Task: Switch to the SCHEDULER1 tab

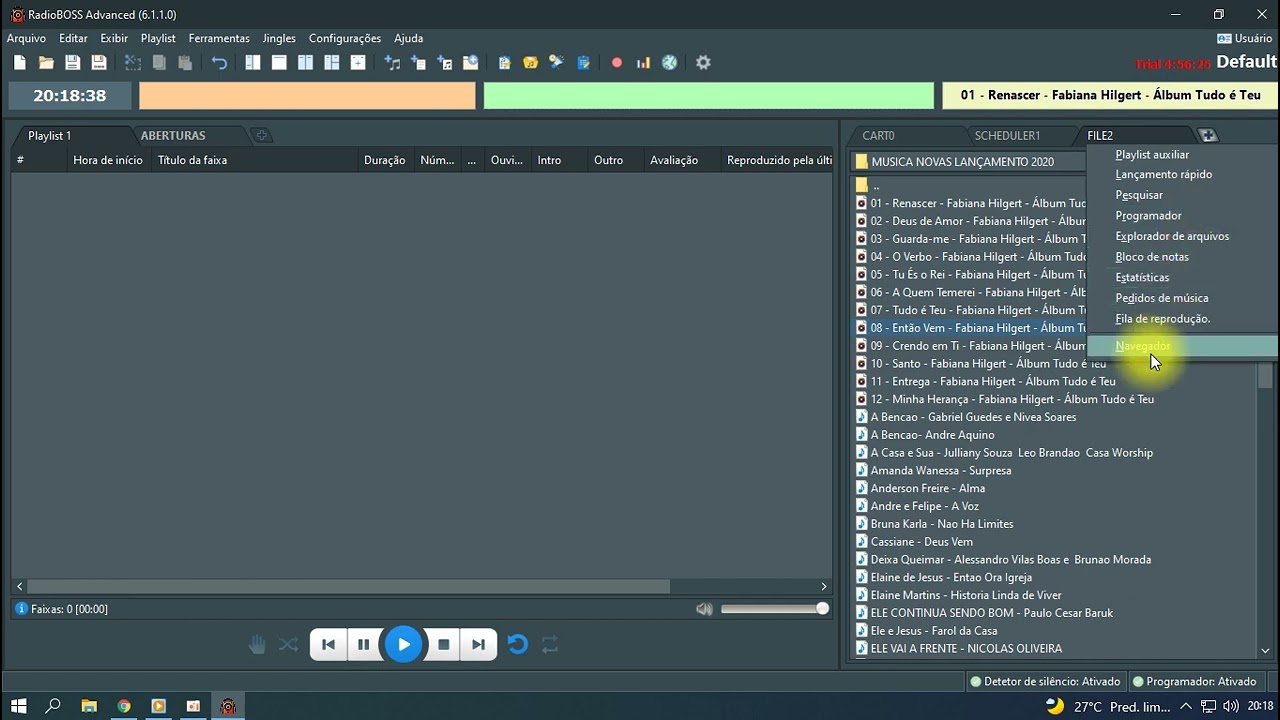Action: click(1007, 135)
